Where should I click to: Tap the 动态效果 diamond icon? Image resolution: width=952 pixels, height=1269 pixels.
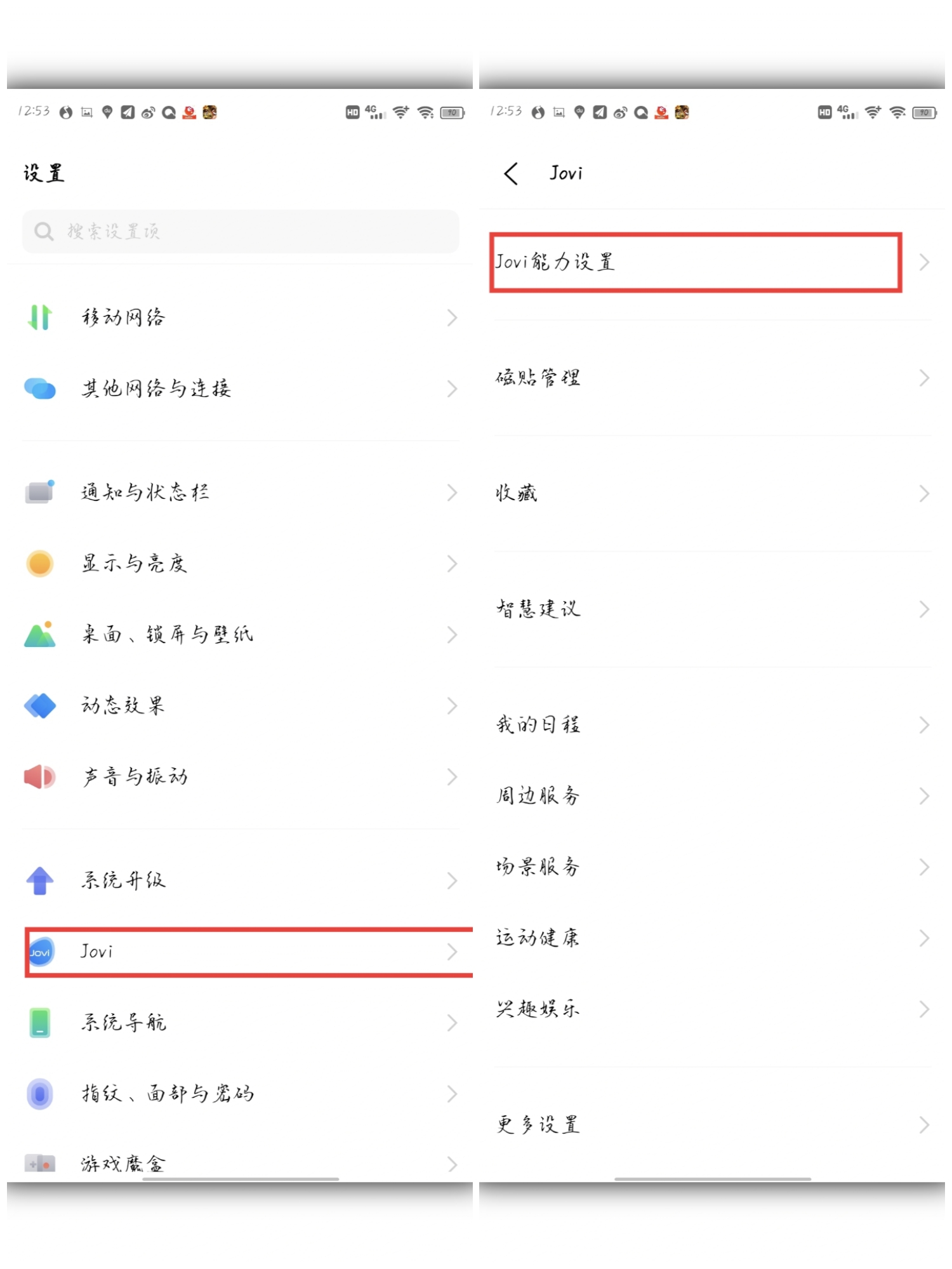39,705
